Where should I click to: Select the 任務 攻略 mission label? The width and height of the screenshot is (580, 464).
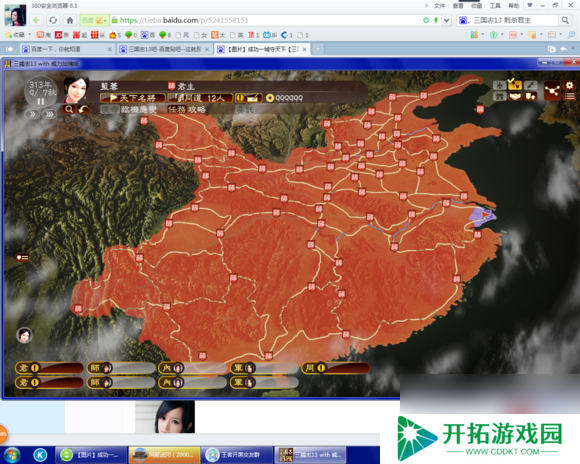coord(186,110)
